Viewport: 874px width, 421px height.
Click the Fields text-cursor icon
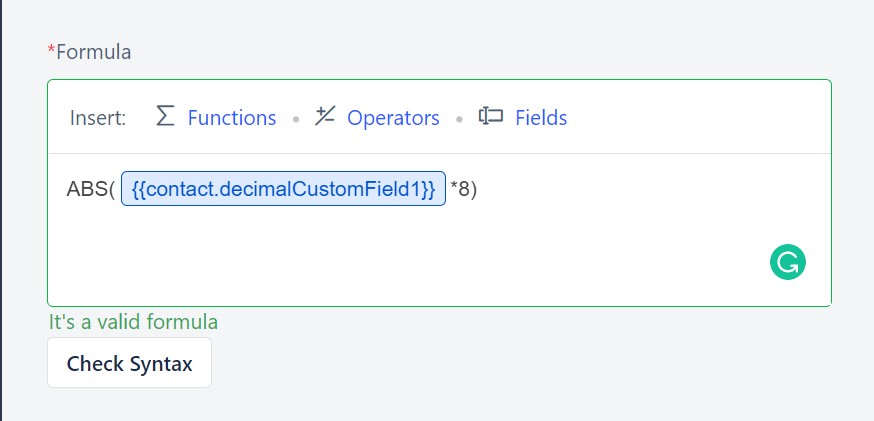pos(491,116)
